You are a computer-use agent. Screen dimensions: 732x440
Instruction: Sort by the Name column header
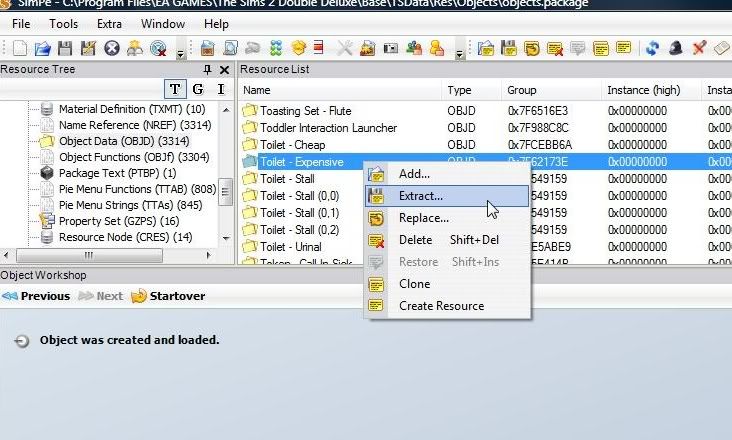click(x=340, y=90)
